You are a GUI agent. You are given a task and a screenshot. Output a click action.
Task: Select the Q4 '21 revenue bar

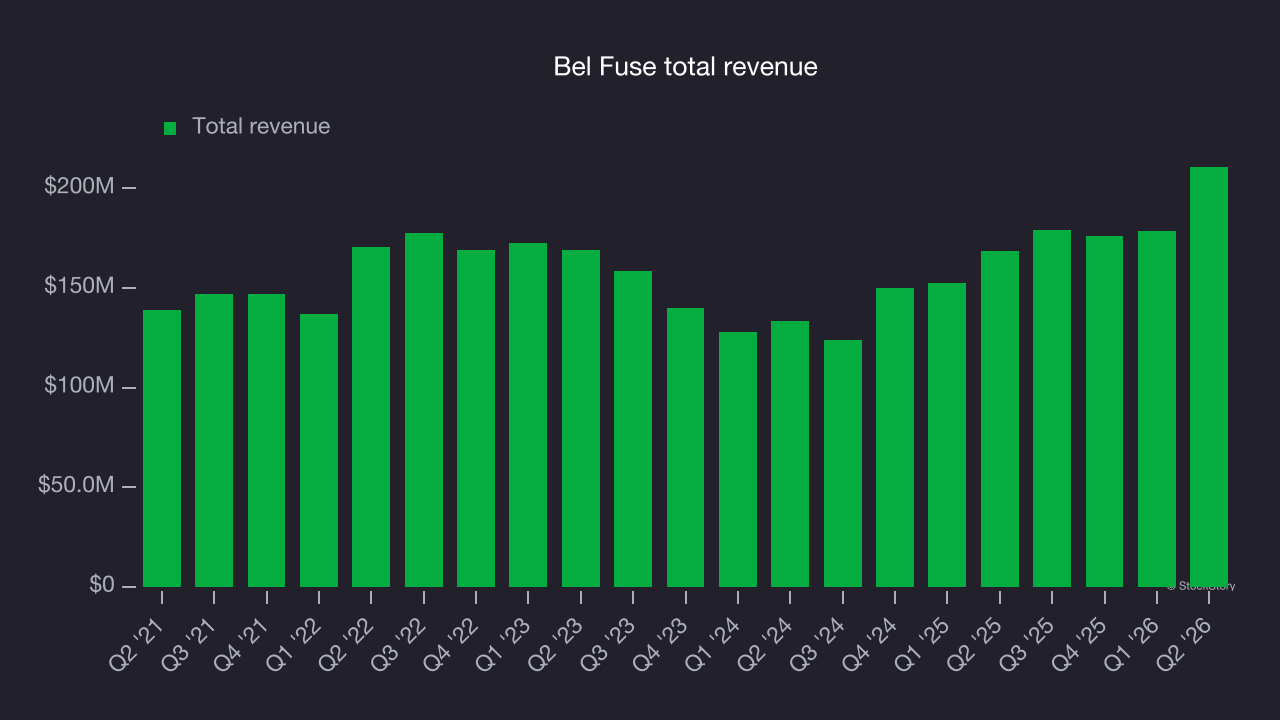(266, 440)
